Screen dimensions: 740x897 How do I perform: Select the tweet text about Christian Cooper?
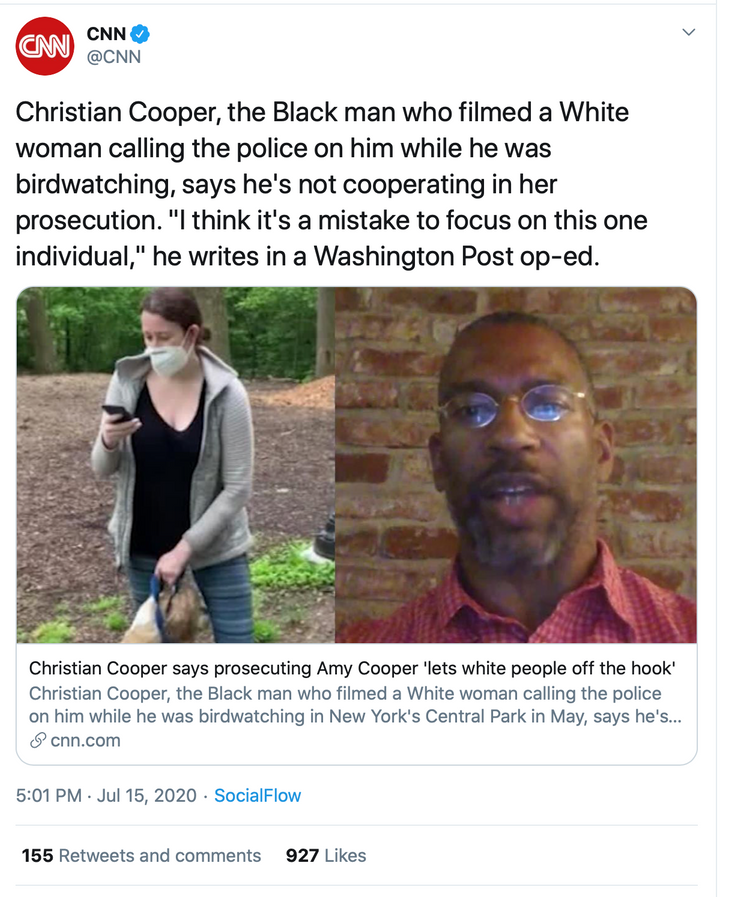(332, 184)
